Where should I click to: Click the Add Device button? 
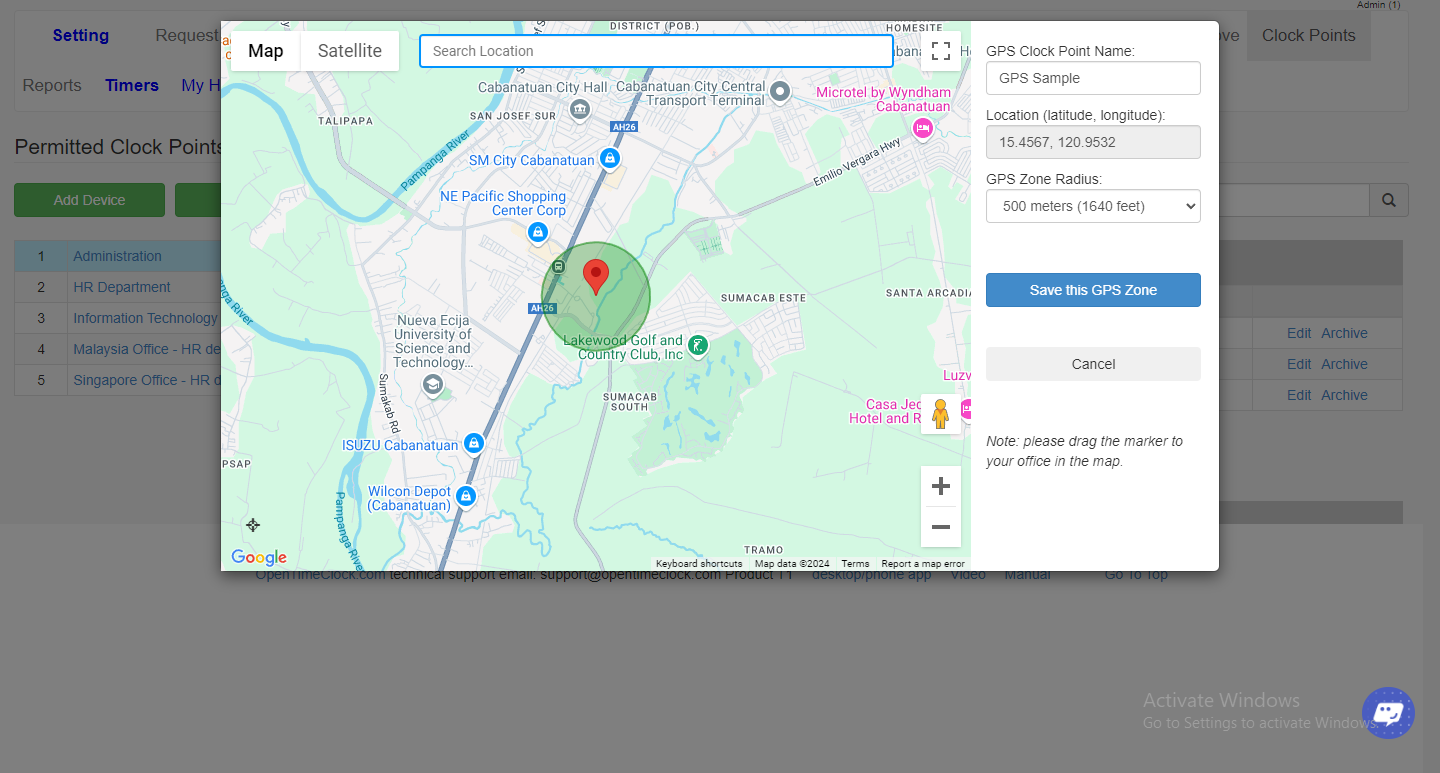pos(89,200)
